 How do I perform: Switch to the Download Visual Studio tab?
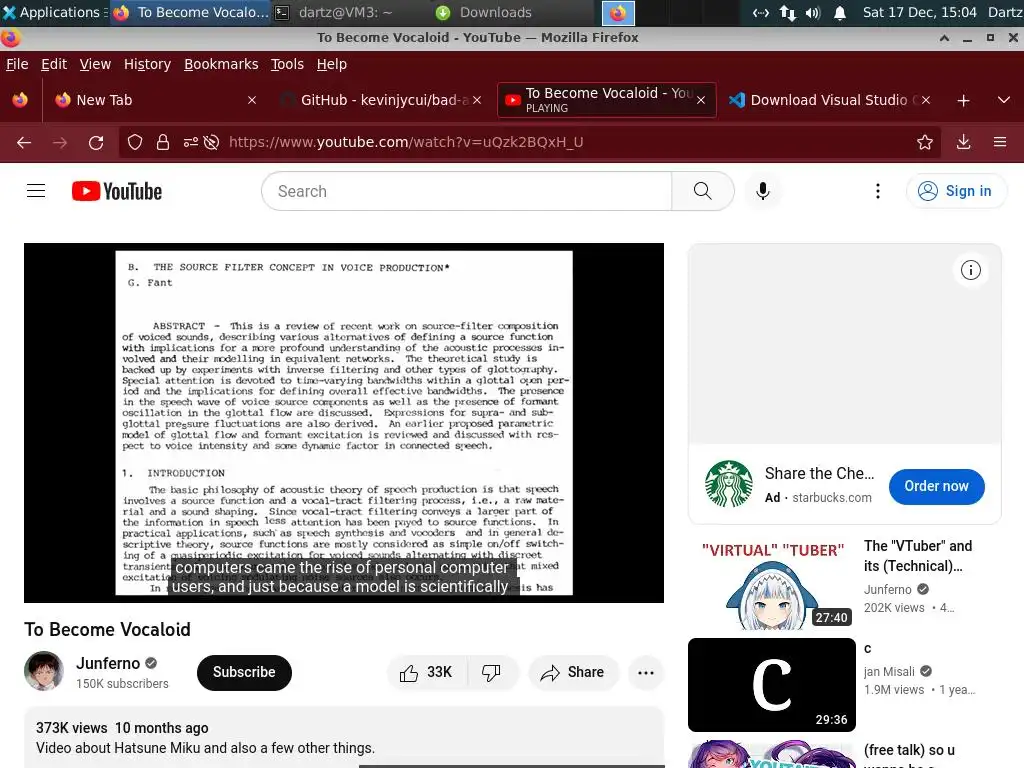pyautogui.click(x=829, y=100)
